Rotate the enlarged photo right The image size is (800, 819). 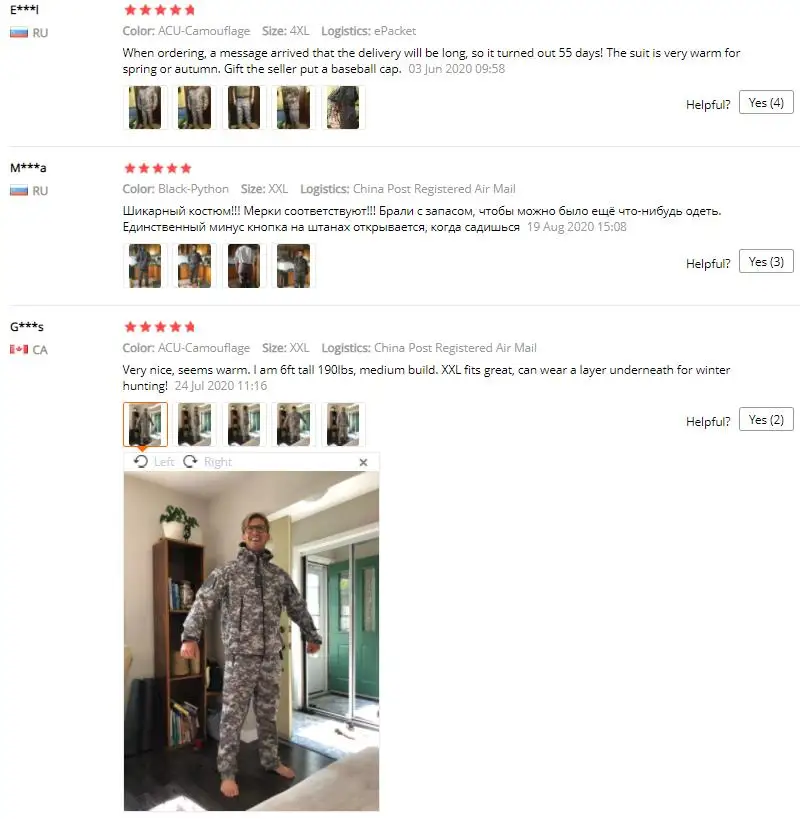click(x=207, y=462)
